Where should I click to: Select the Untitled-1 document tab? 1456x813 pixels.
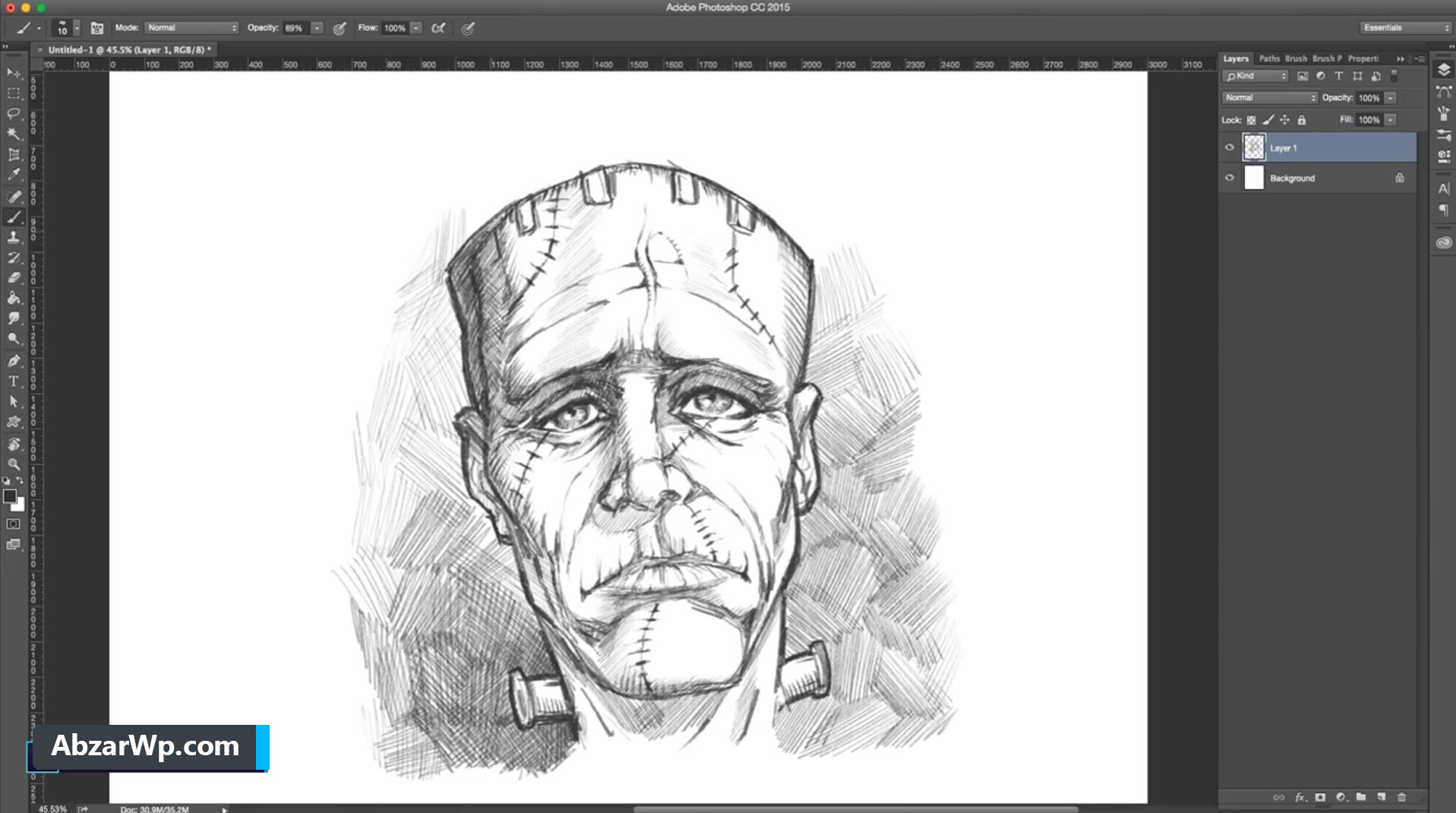pos(126,49)
